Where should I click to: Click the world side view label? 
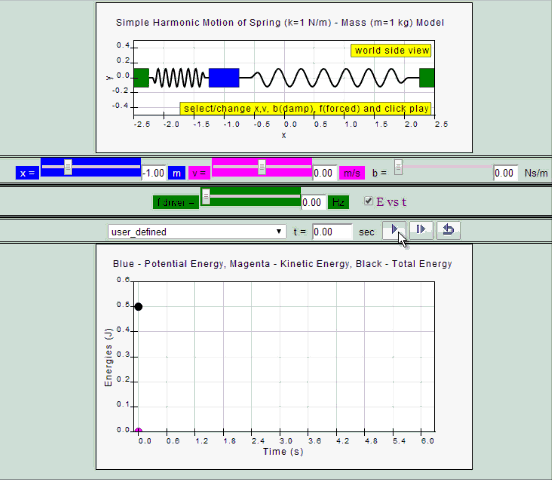pos(391,50)
